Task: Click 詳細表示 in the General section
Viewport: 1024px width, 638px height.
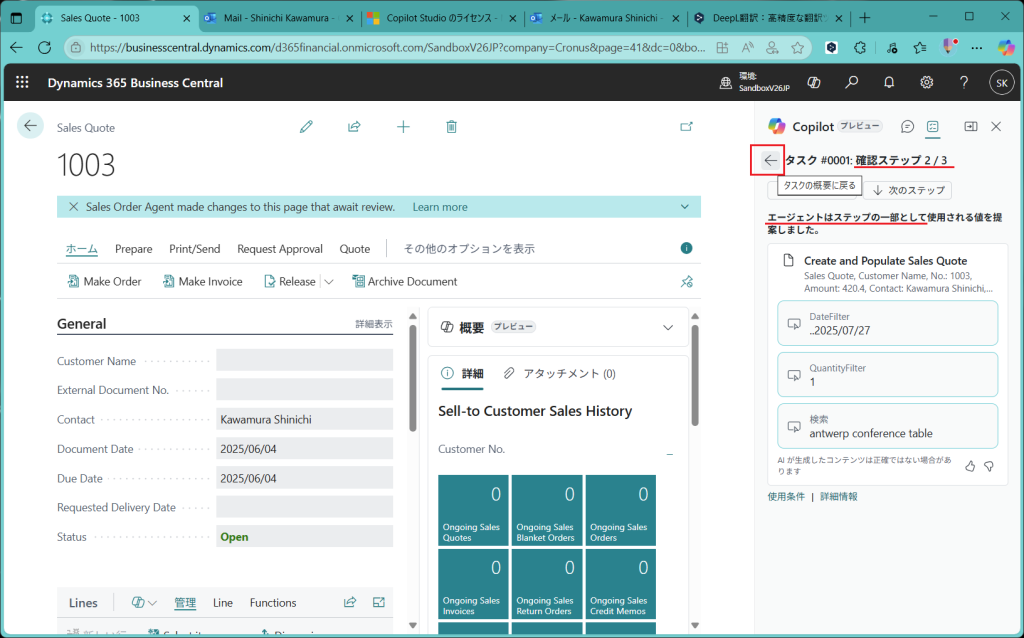Action: coord(374,324)
